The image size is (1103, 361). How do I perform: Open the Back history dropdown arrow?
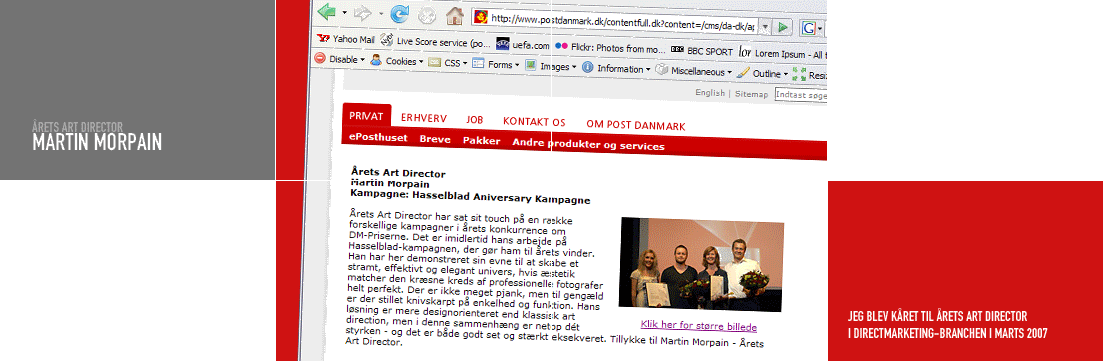coord(344,13)
